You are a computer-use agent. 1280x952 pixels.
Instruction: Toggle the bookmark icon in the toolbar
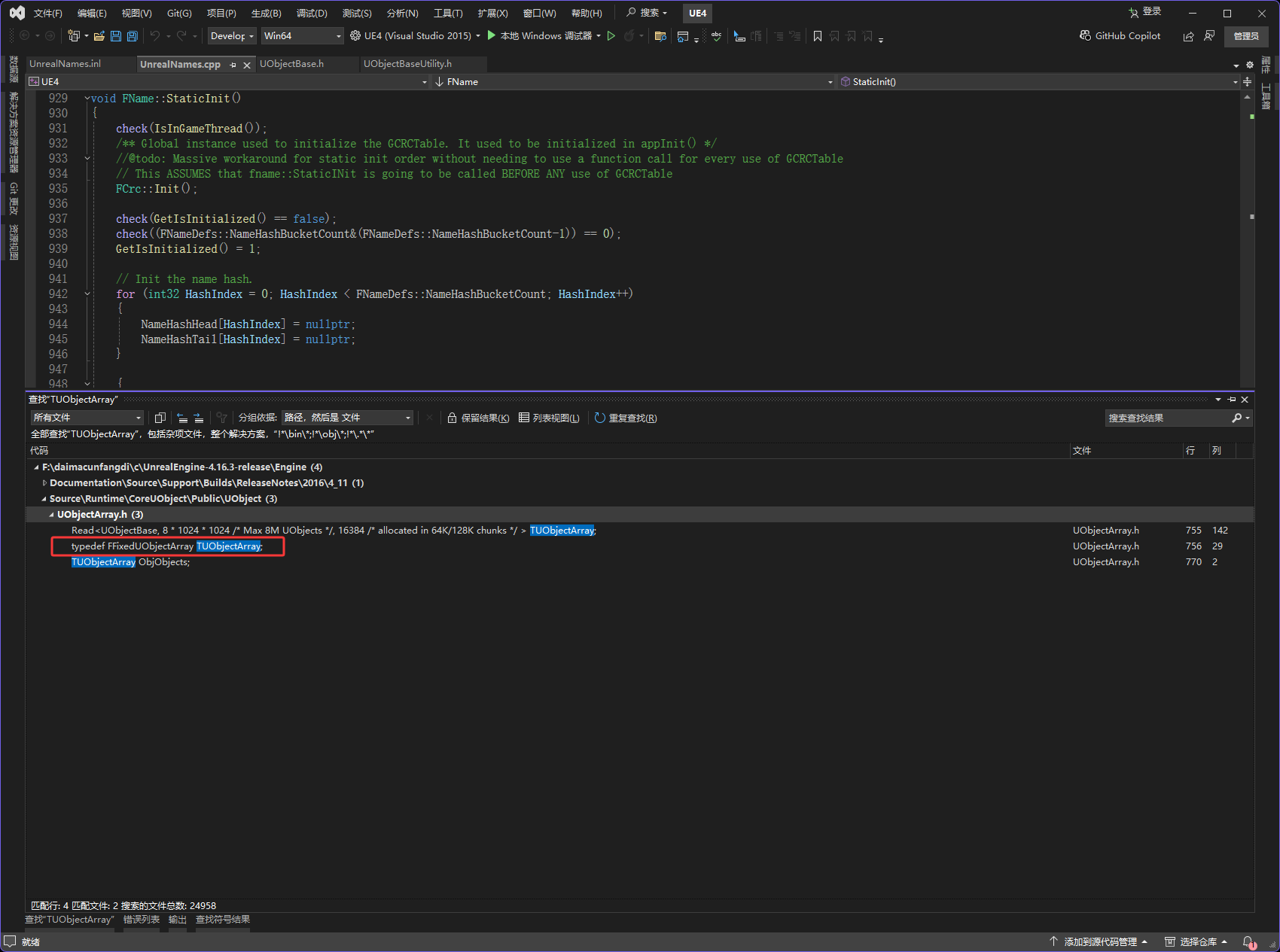[818, 35]
